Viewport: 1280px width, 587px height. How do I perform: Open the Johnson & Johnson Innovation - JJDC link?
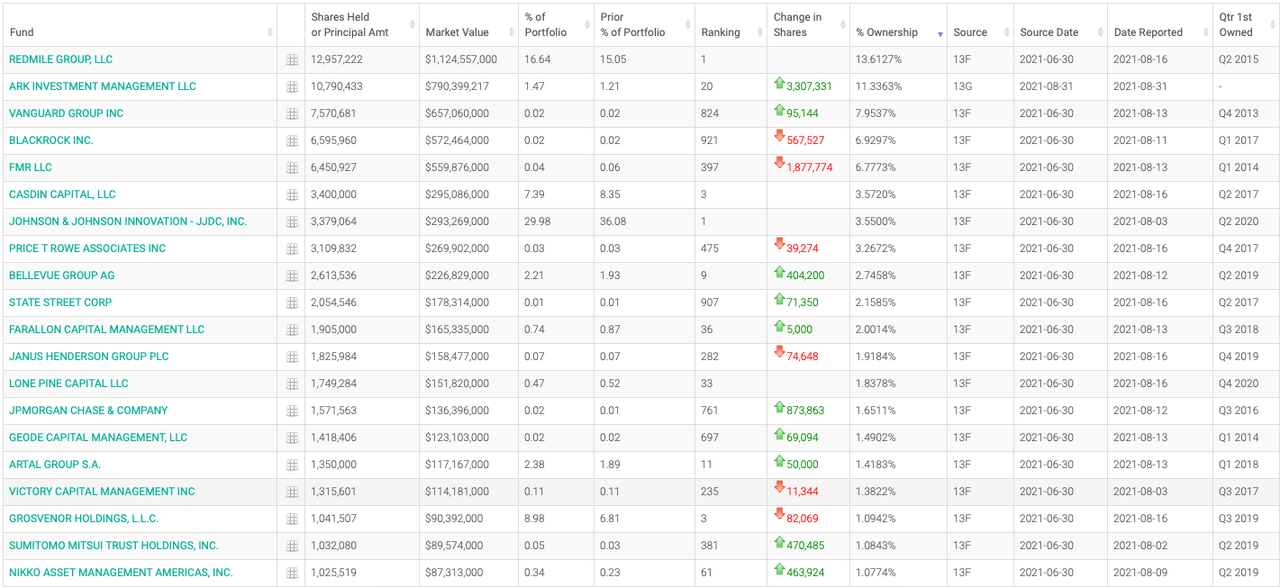(x=128, y=222)
